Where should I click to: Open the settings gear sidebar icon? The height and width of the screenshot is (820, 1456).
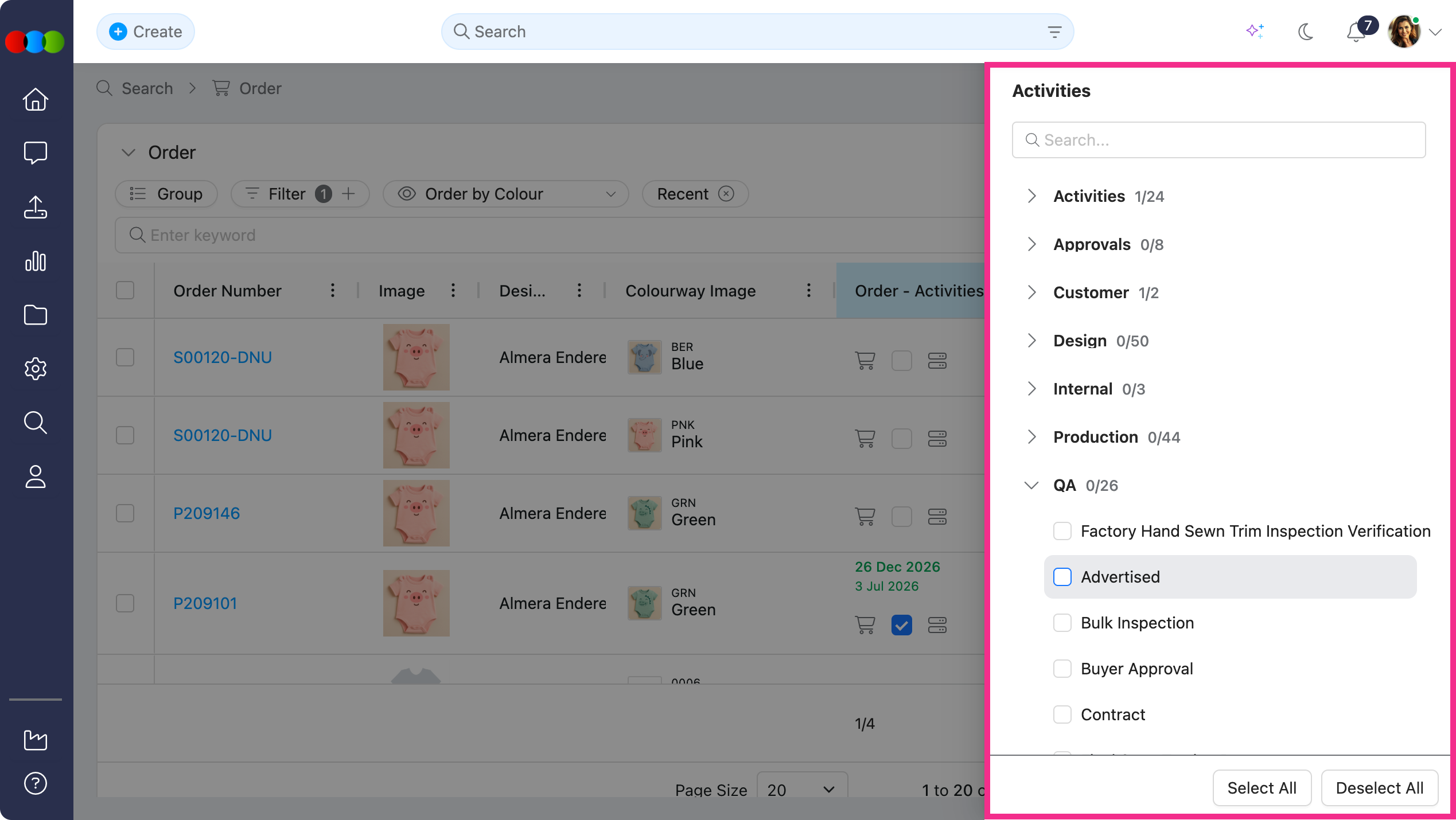pyautogui.click(x=36, y=369)
